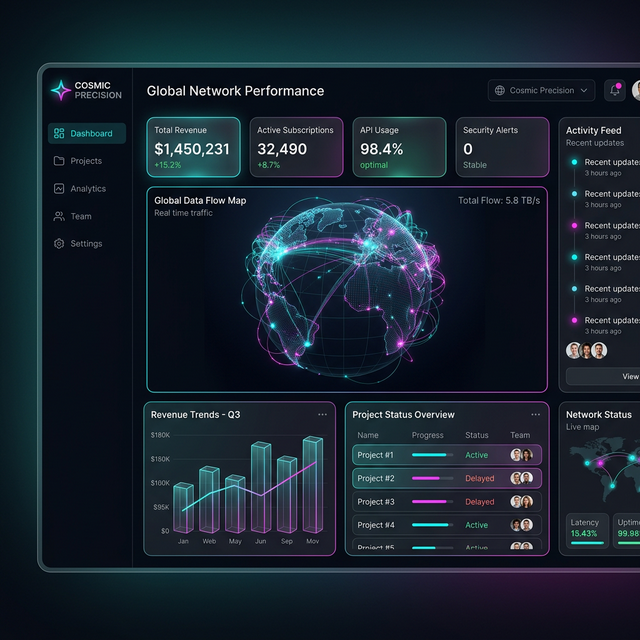Screen dimensions: 640x640
Task: Open Project Status Overview more options menu
Action: tap(536, 414)
